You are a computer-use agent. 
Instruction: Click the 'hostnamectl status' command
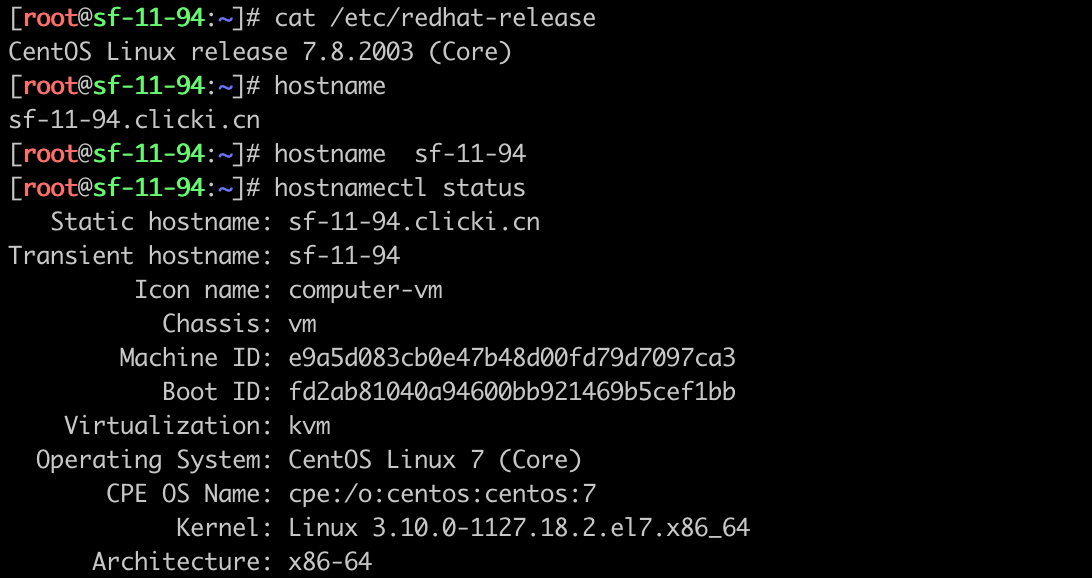click(x=400, y=188)
